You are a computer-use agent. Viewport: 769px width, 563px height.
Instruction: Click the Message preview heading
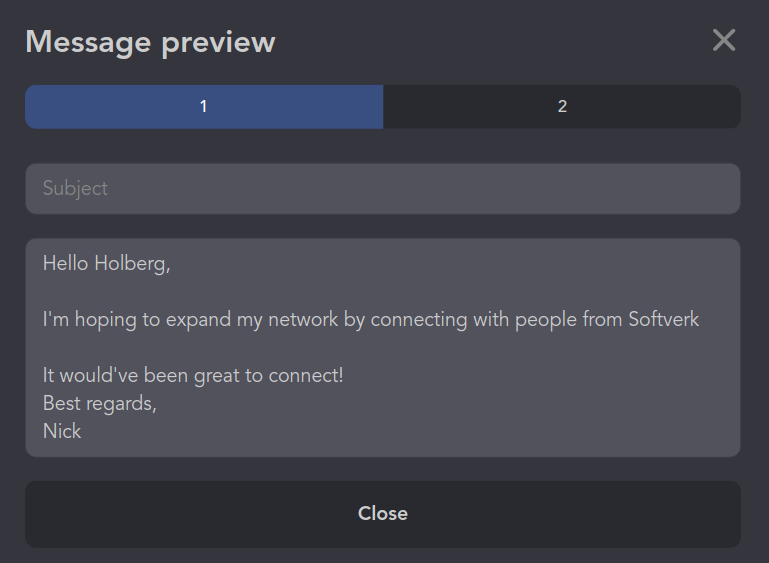[x=150, y=42]
